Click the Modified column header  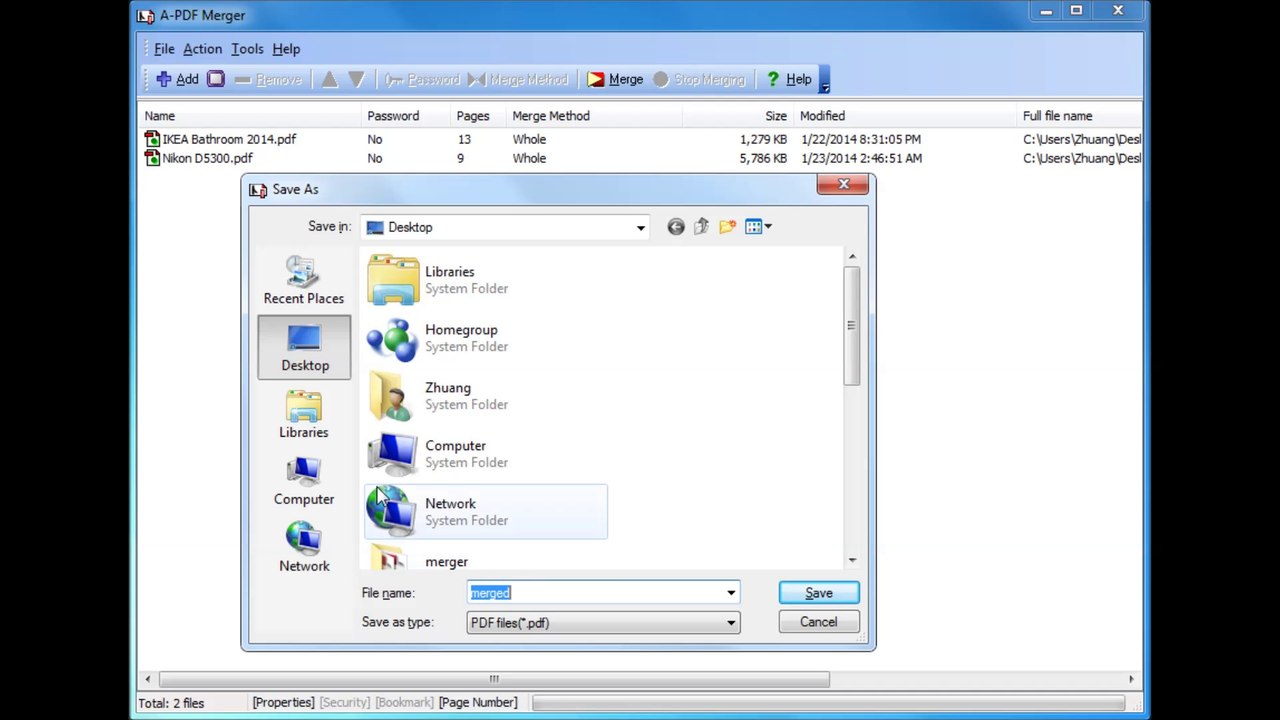pyautogui.click(x=905, y=116)
